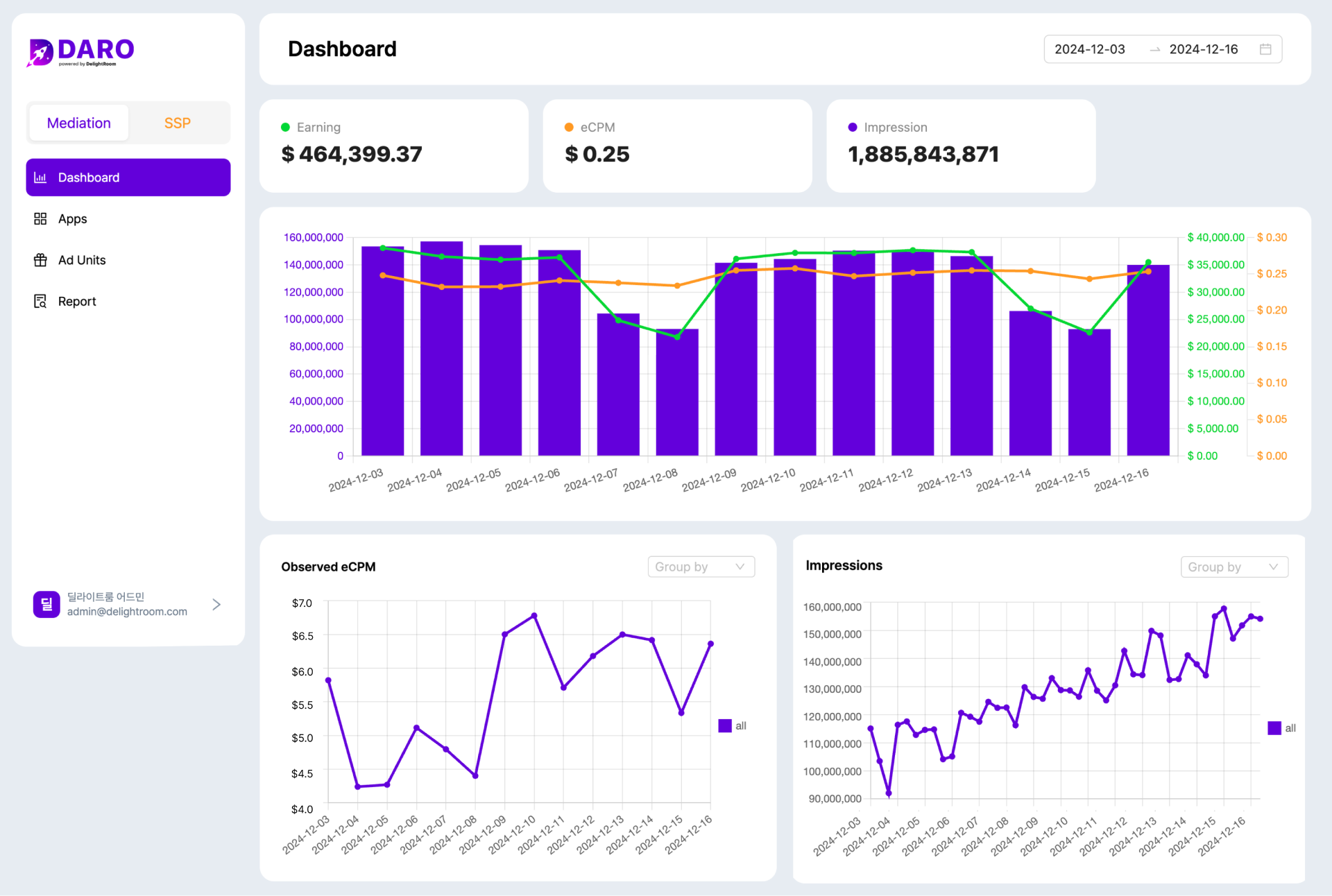Open the Apps page link
1332x896 pixels.
click(x=72, y=219)
